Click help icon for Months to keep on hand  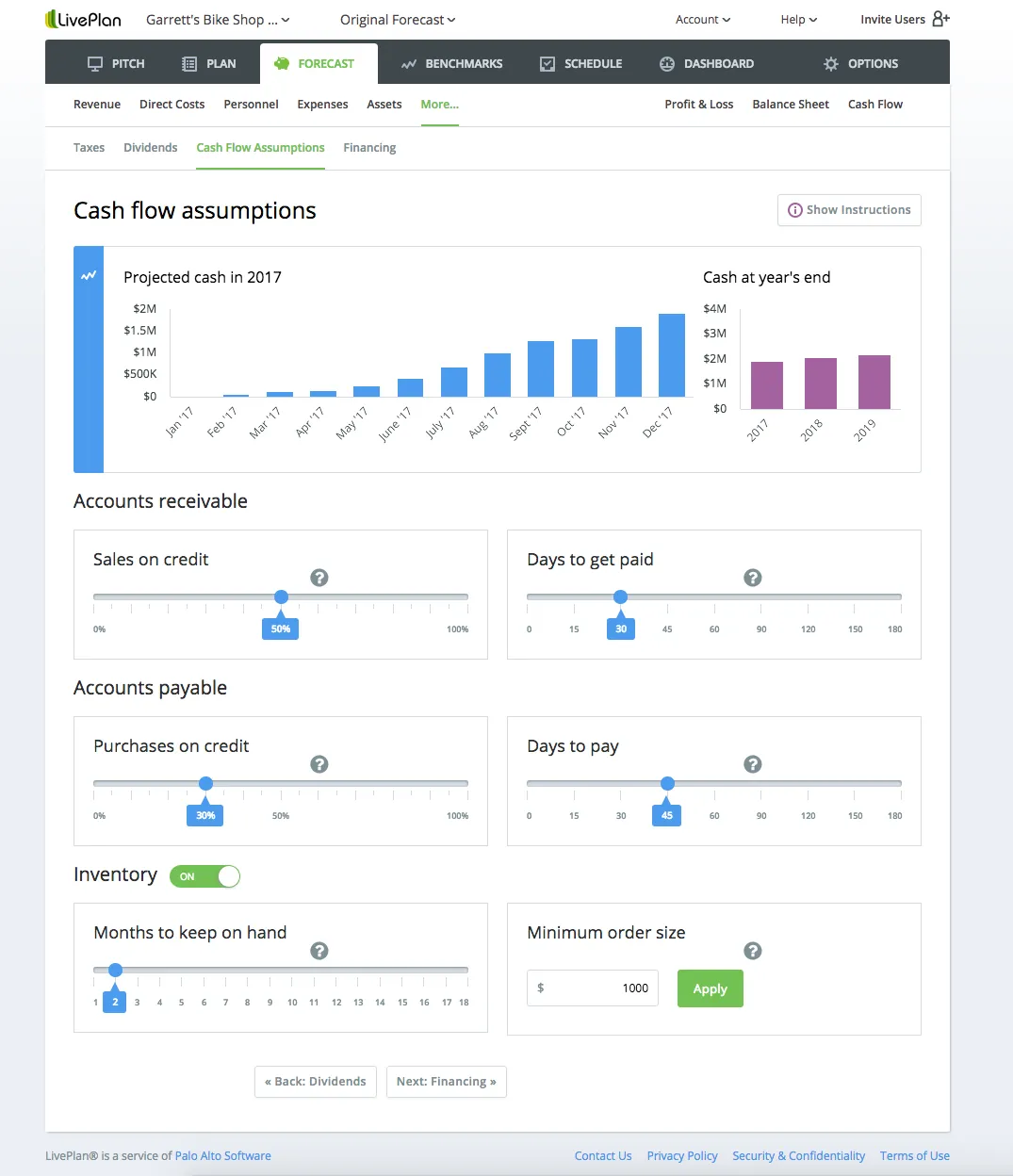[x=319, y=951]
